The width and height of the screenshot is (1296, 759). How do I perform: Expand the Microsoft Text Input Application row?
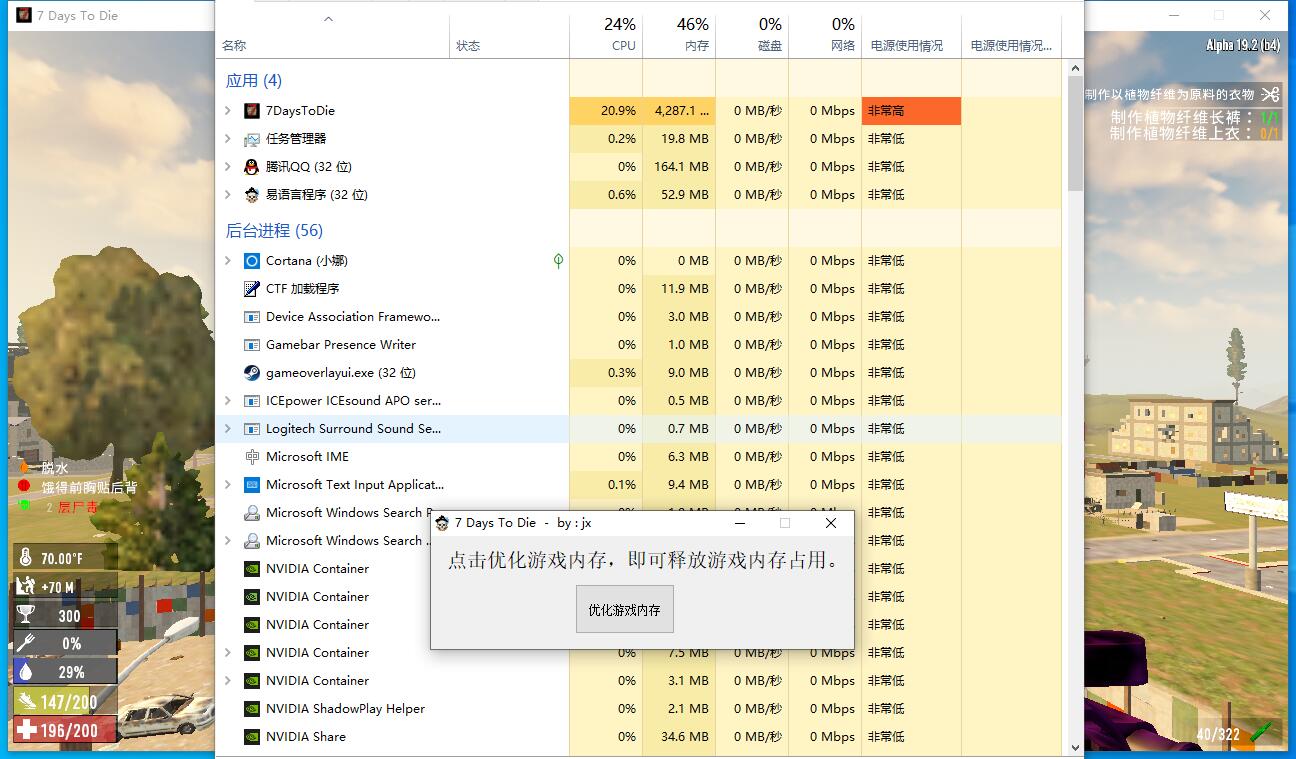(228, 485)
